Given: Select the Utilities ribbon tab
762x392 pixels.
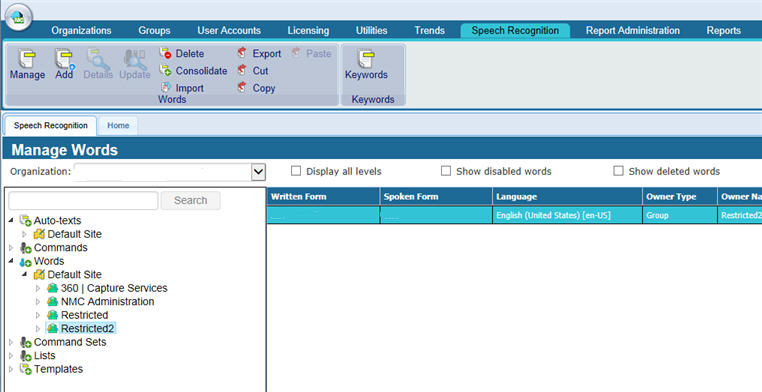Looking at the screenshot, I should (x=371, y=31).
